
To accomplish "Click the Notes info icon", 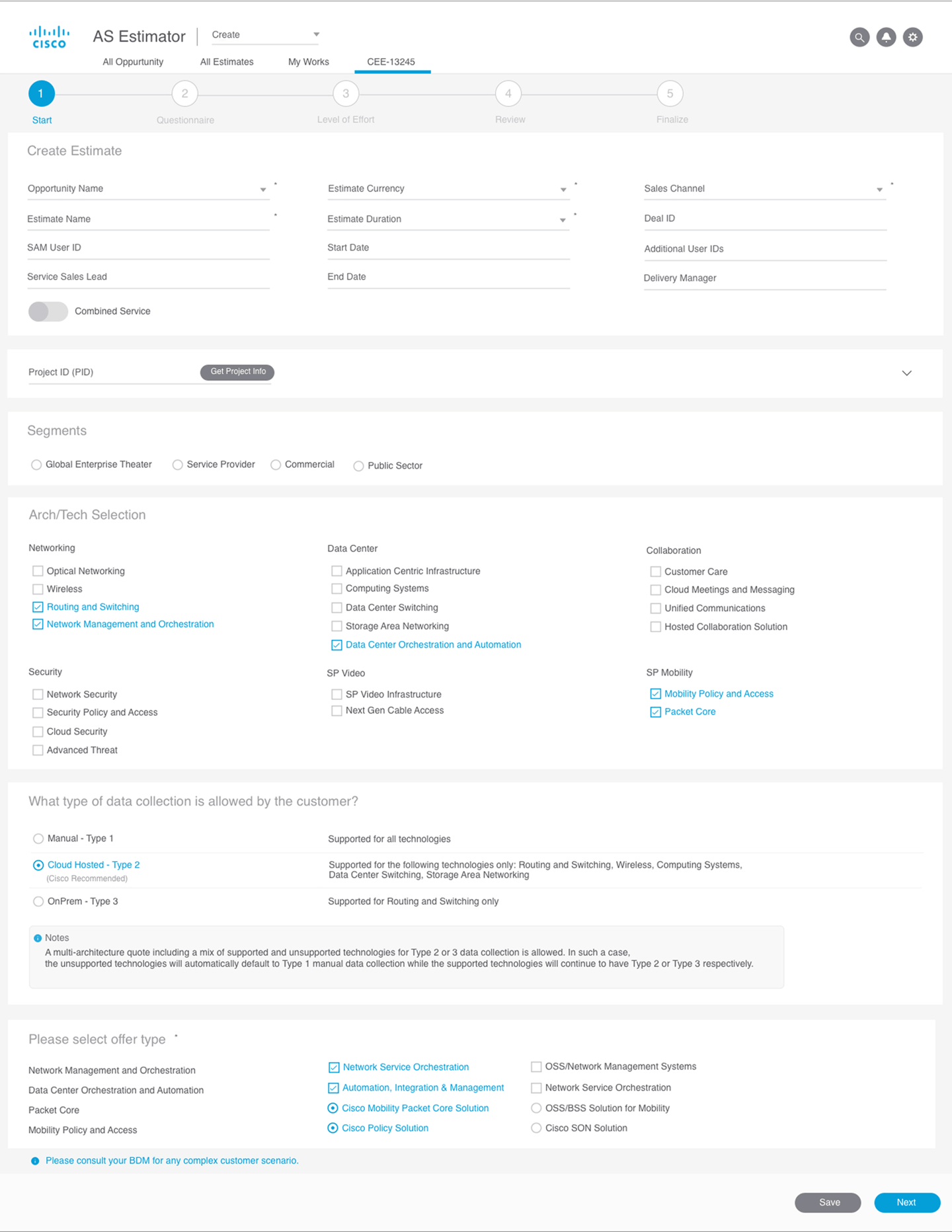I will pos(38,938).
